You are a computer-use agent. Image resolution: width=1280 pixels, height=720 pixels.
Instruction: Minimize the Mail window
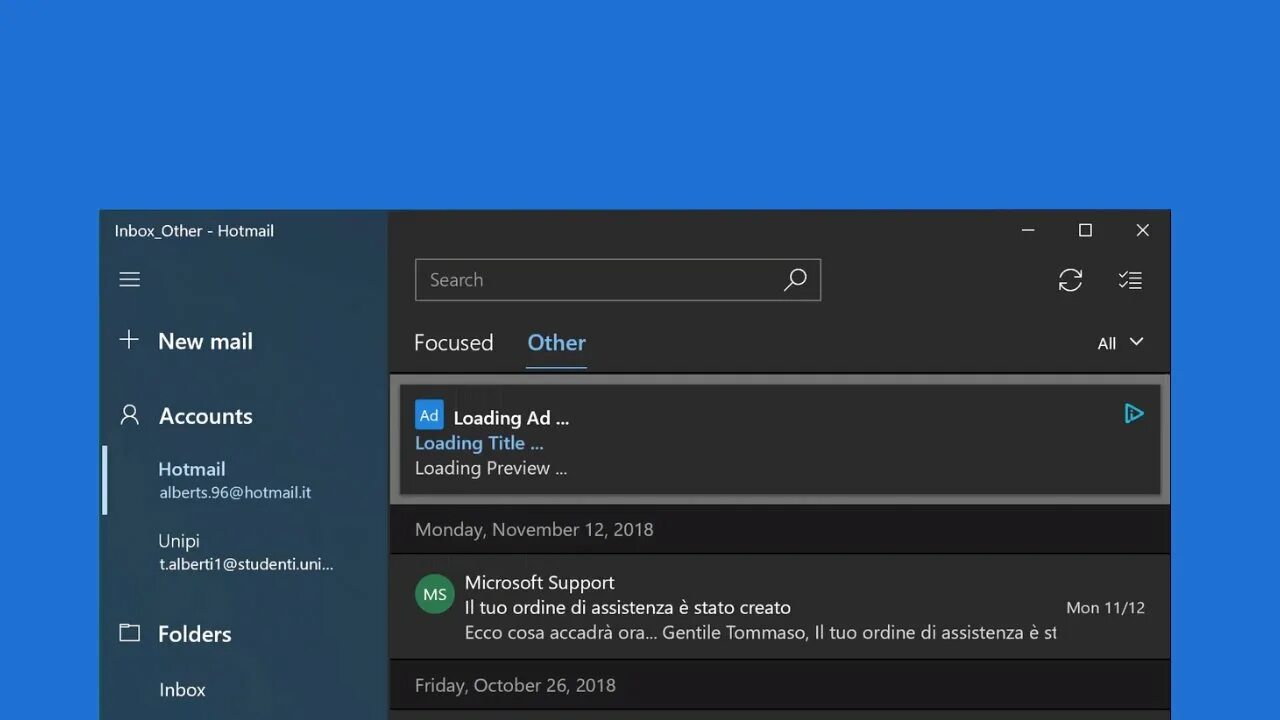point(1028,230)
